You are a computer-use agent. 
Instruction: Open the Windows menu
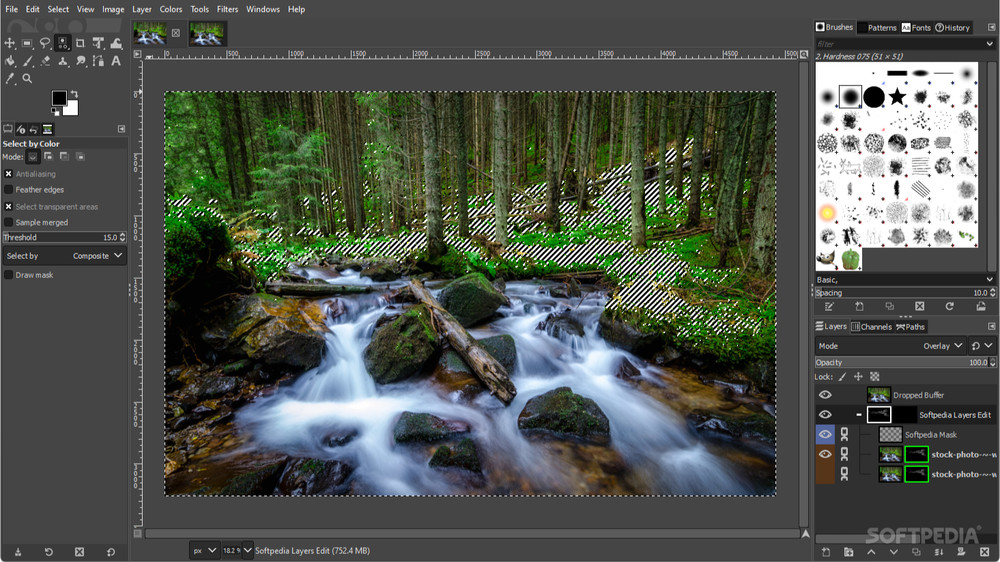[x=263, y=10]
